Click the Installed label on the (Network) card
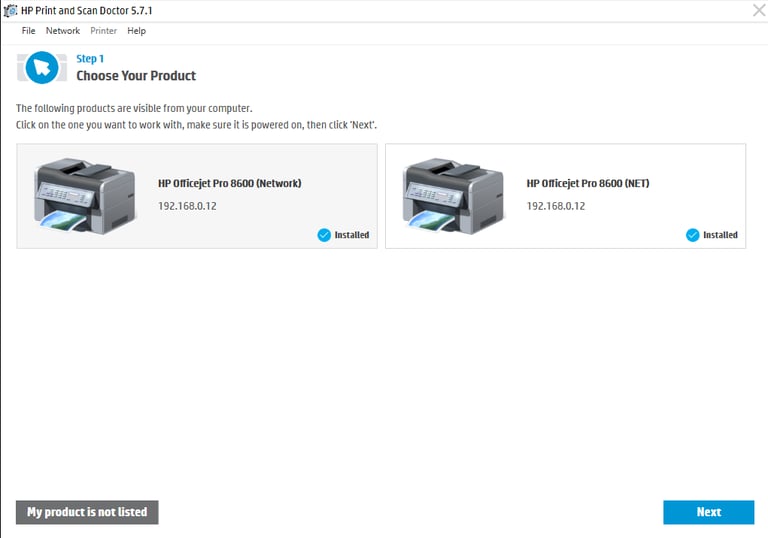 pyautogui.click(x=352, y=235)
